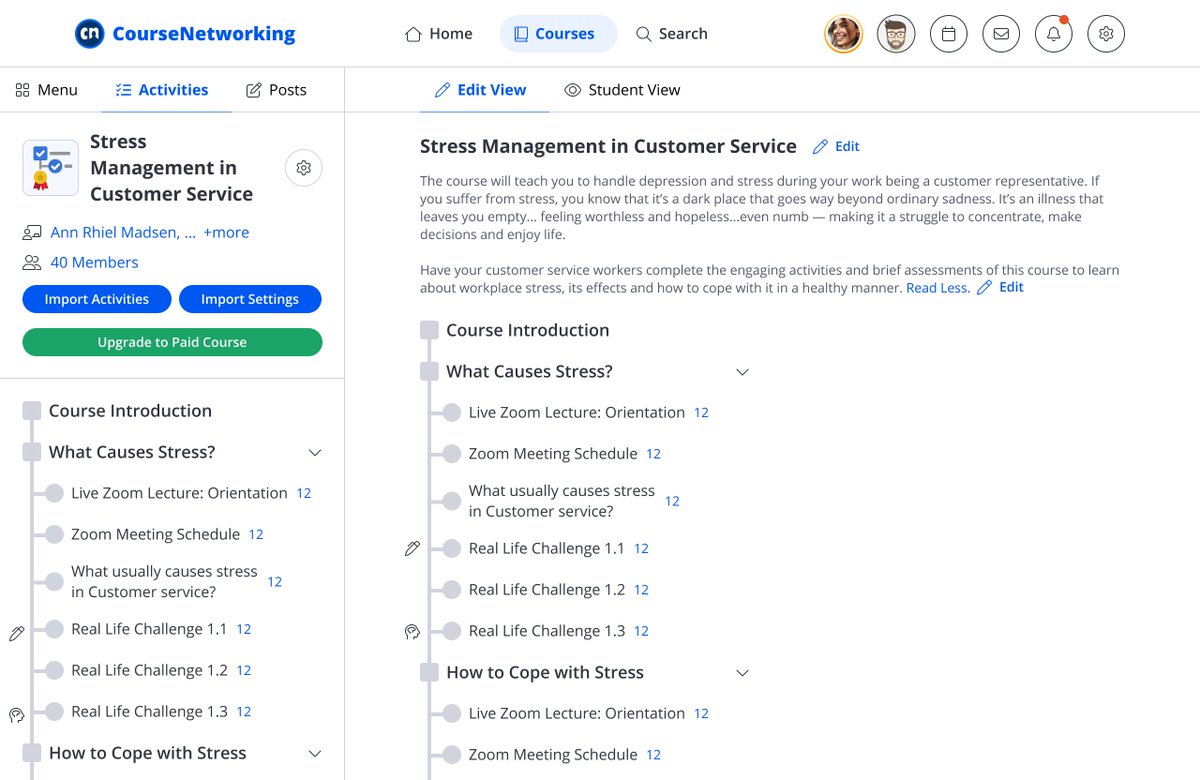Open sidebar Real Life Challenge 1.2
This screenshot has height=780, width=1200.
coord(149,670)
